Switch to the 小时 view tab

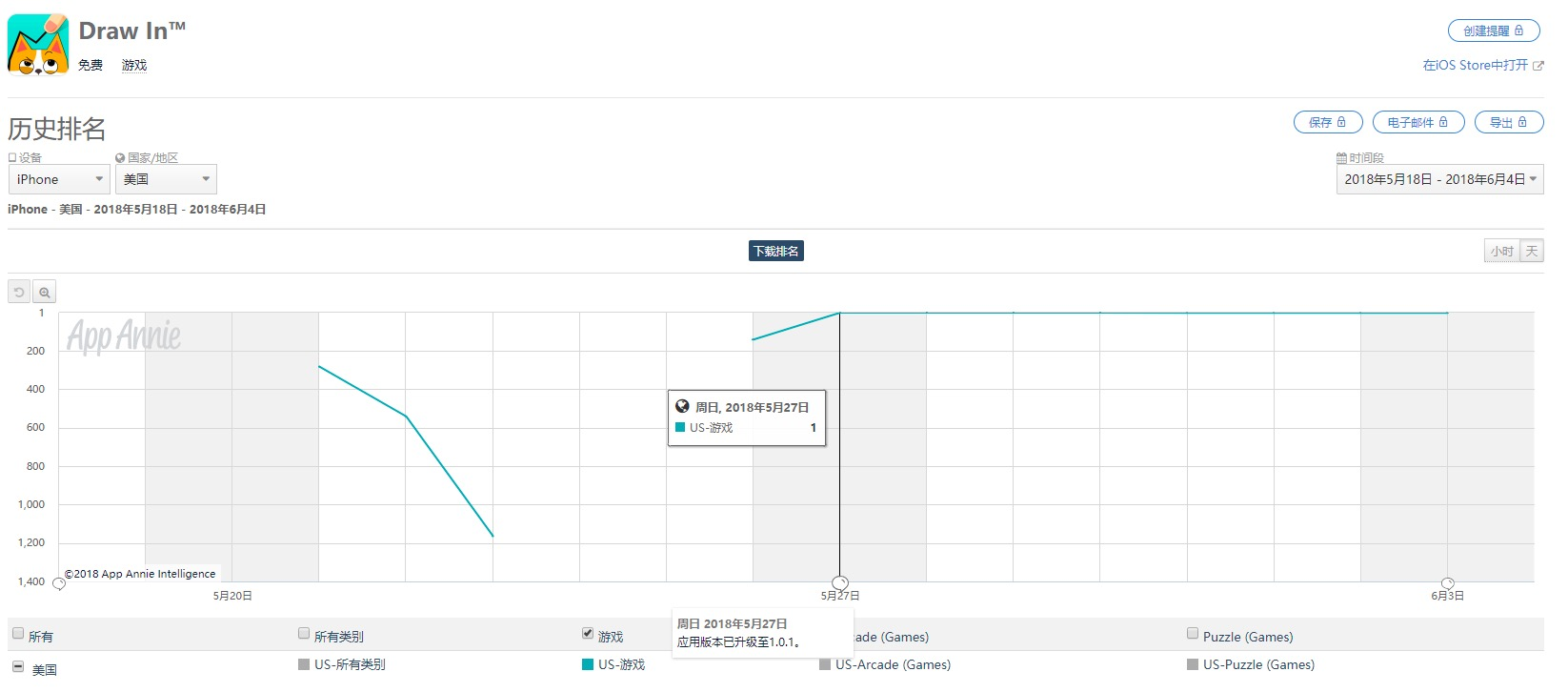click(1501, 252)
